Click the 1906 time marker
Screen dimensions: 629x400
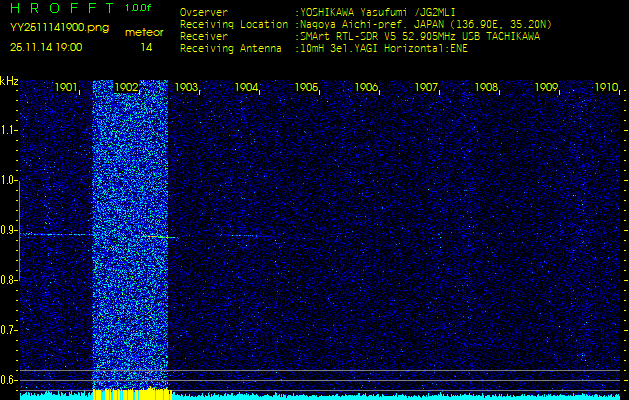[x=366, y=87]
